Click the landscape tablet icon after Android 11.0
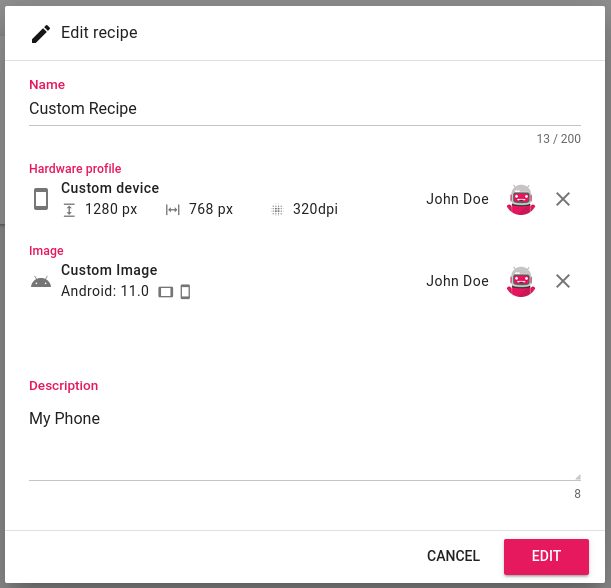611x588 pixels. [166, 292]
